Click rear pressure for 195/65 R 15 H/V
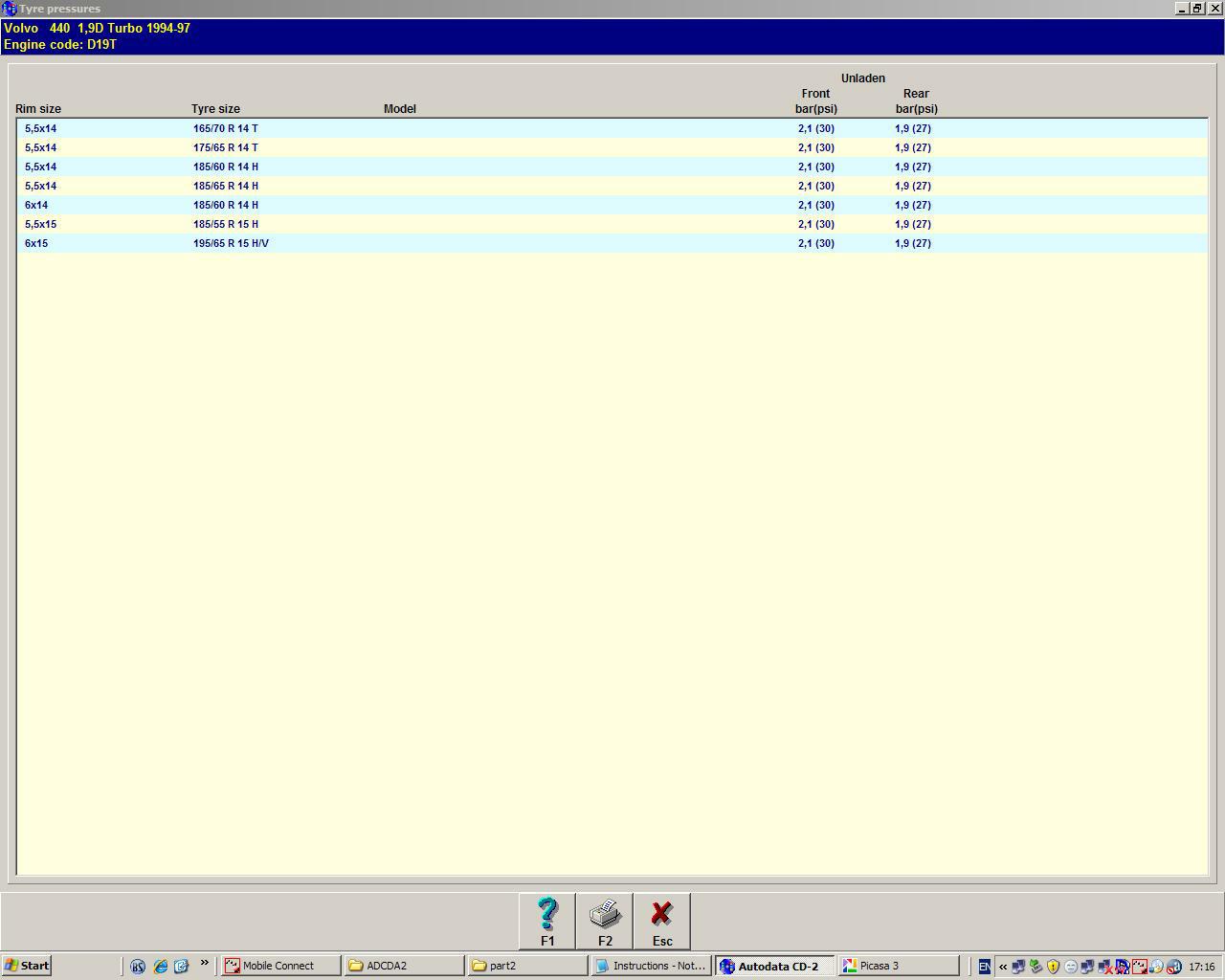Image resolution: width=1225 pixels, height=980 pixels. (913, 243)
